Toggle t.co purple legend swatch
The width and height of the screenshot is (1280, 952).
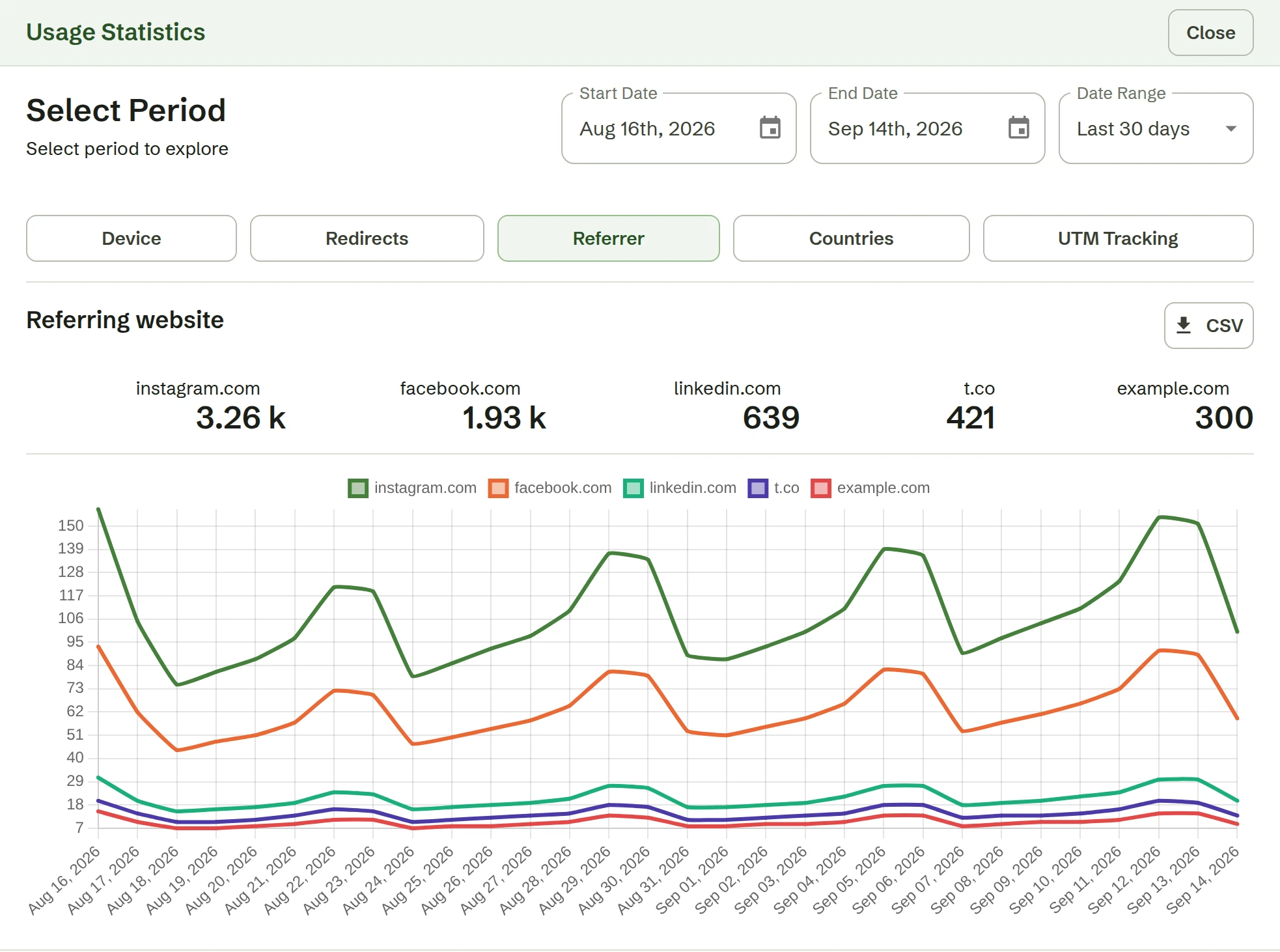(758, 488)
